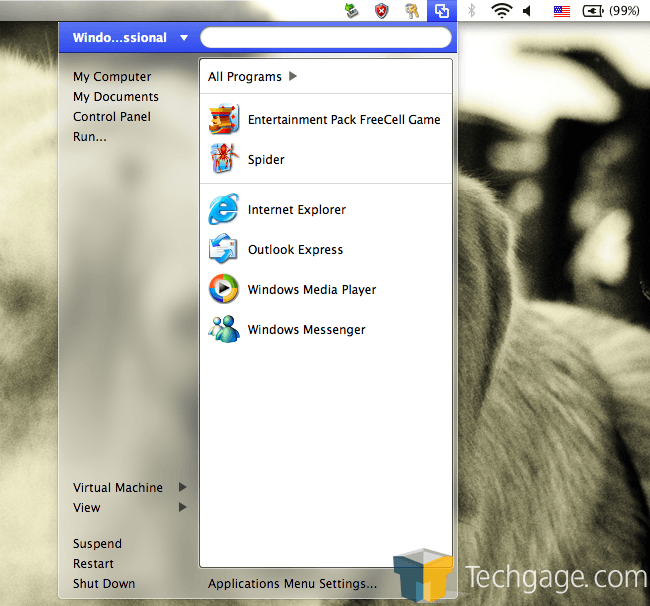Click the Internet Explorer label

coord(297,209)
